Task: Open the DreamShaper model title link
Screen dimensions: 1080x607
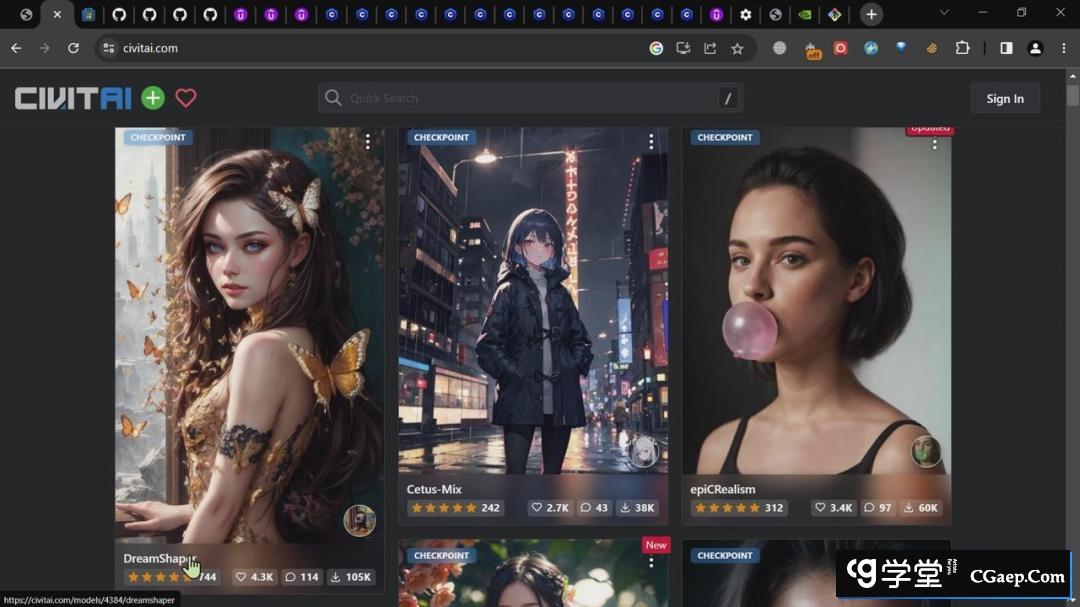Action: pyautogui.click(x=160, y=558)
